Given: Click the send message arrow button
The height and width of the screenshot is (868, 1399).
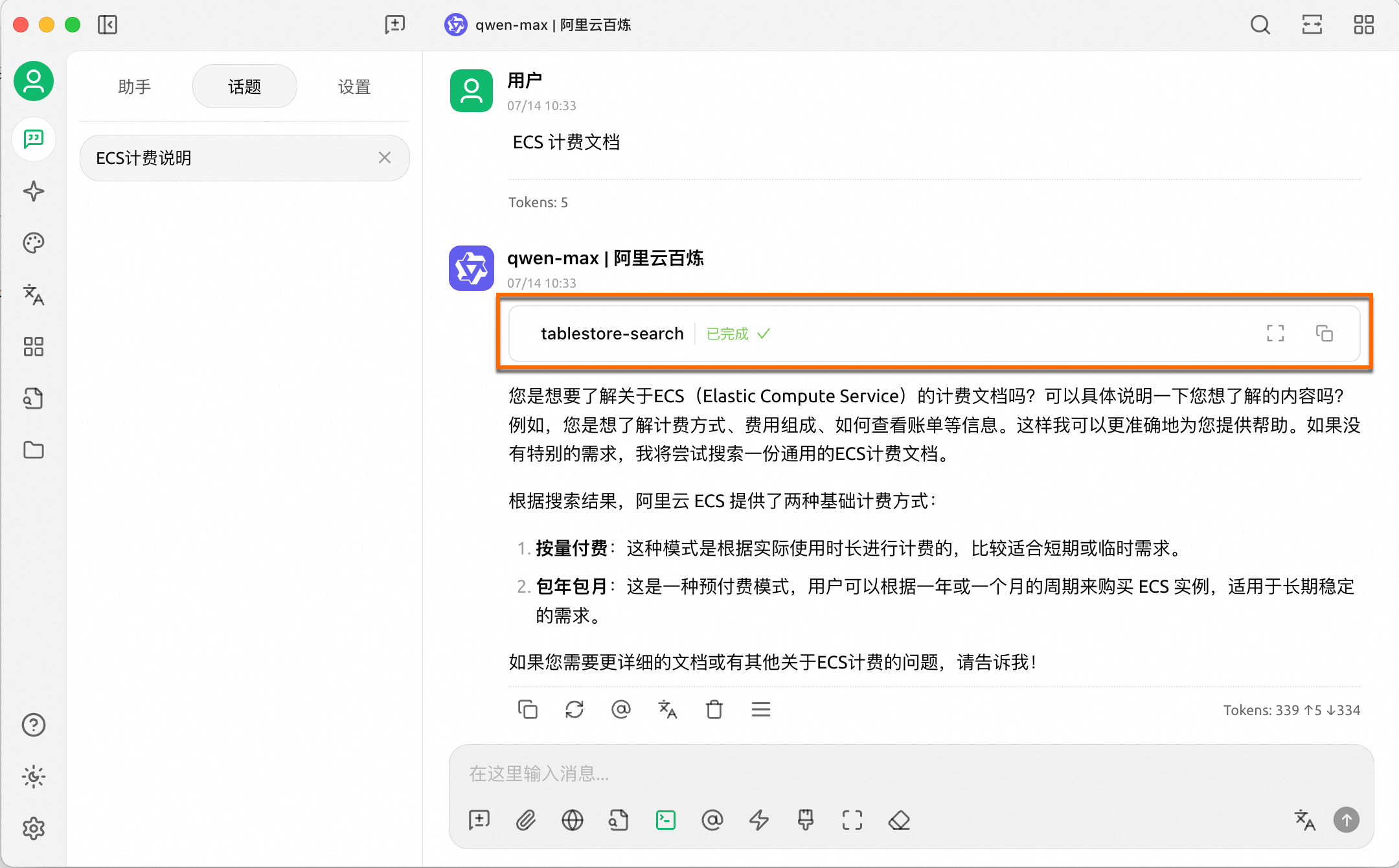Looking at the screenshot, I should click(x=1346, y=820).
